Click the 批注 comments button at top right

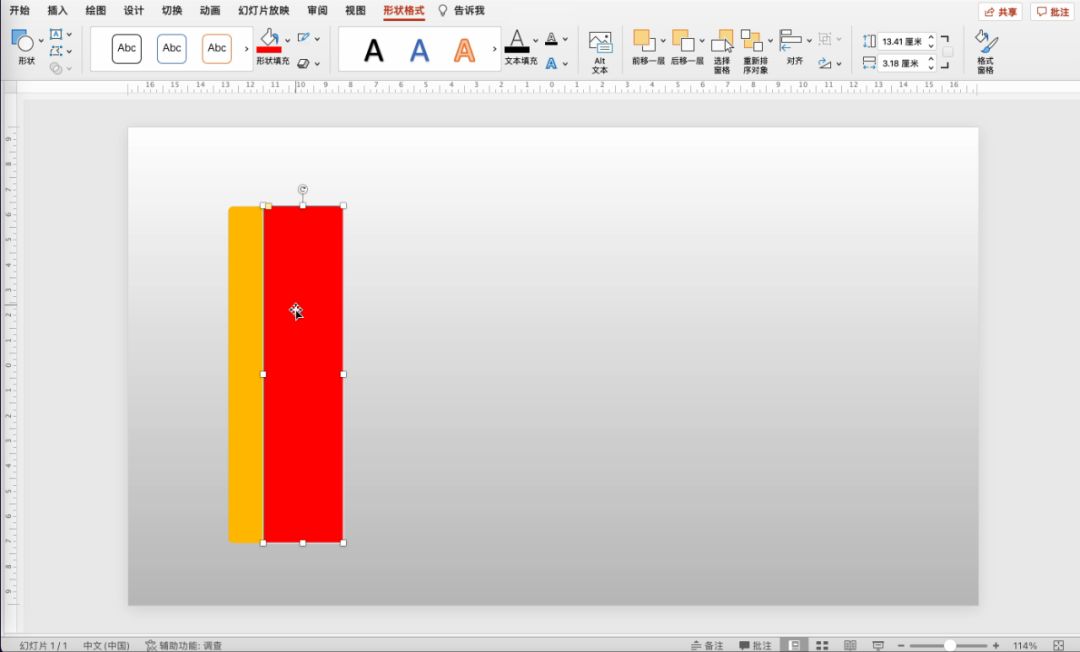(x=1052, y=12)
